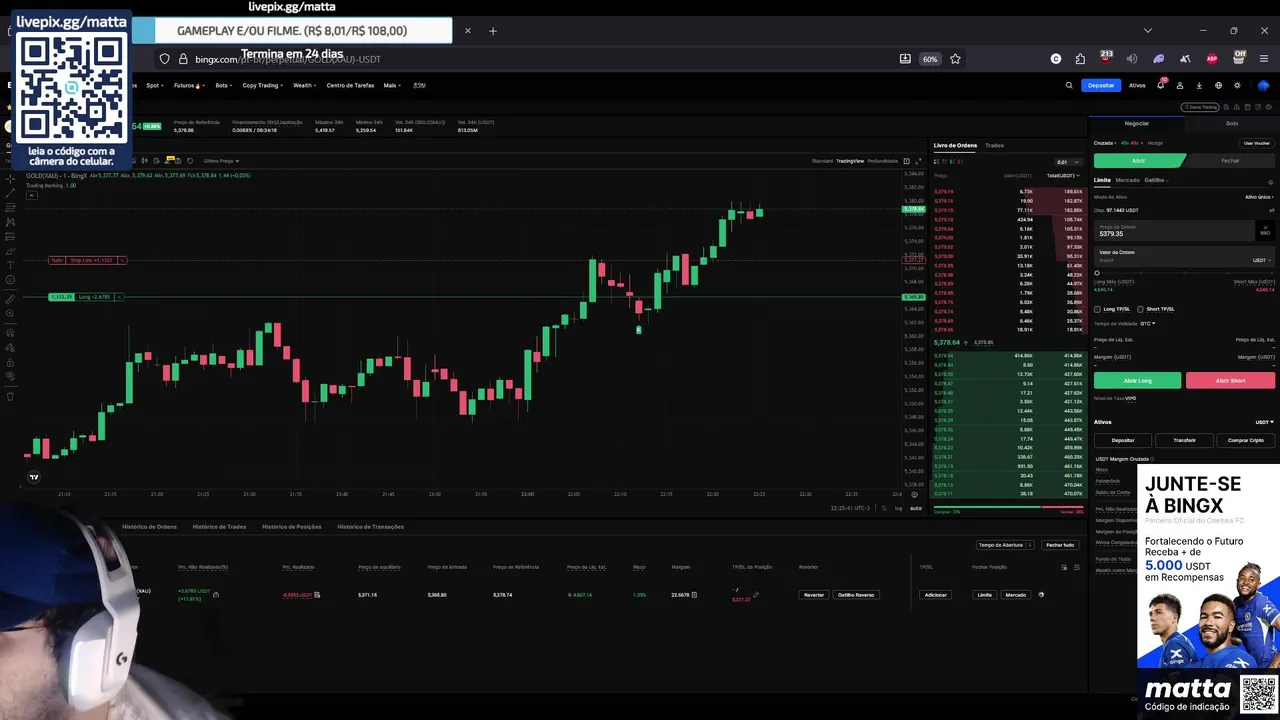Open the Tempo de Abertura sort dropdown
Image resolution: width=1280 pixels, height=720 pixels.
pos(1004,545)
